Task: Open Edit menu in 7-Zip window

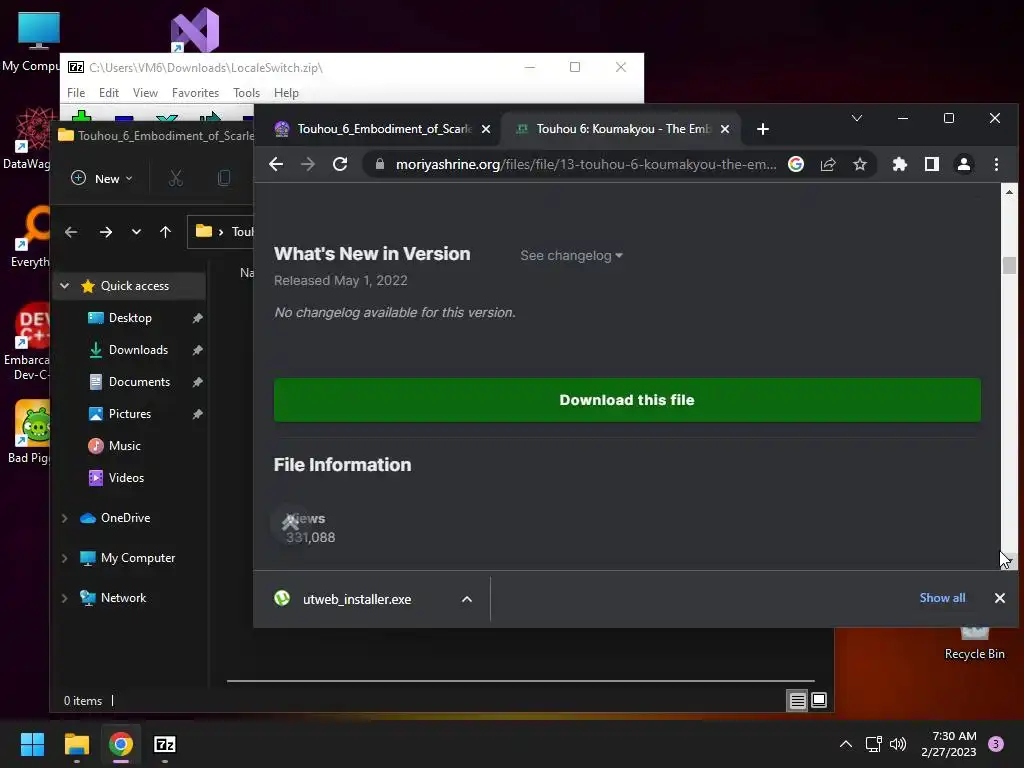Action: click(x=108, y=93)
